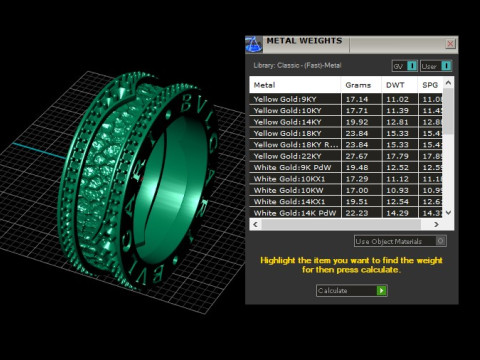The image size is (480, 360).
Task: Select the White Gold:10KX1 row
Action: pyautogui.click(x=346, y=179)
